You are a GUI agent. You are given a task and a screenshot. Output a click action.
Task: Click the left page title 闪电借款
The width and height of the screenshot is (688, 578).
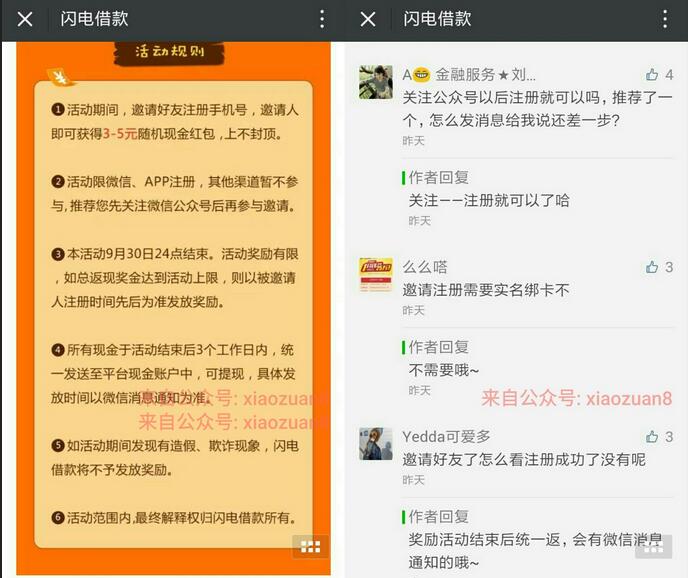coord(94,19)
